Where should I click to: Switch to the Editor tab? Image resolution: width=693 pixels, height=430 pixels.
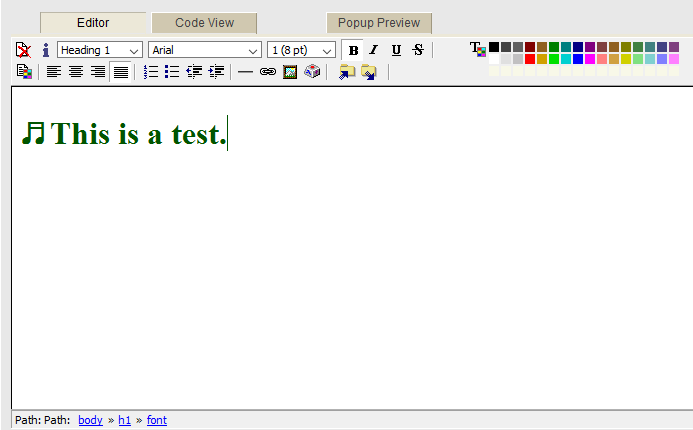[x=93, y=23]
